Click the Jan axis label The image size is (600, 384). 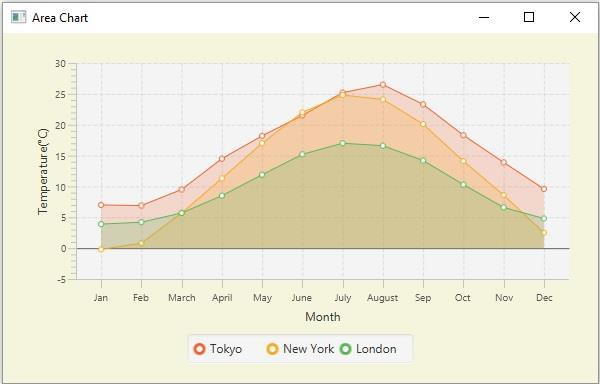[101, 298]
